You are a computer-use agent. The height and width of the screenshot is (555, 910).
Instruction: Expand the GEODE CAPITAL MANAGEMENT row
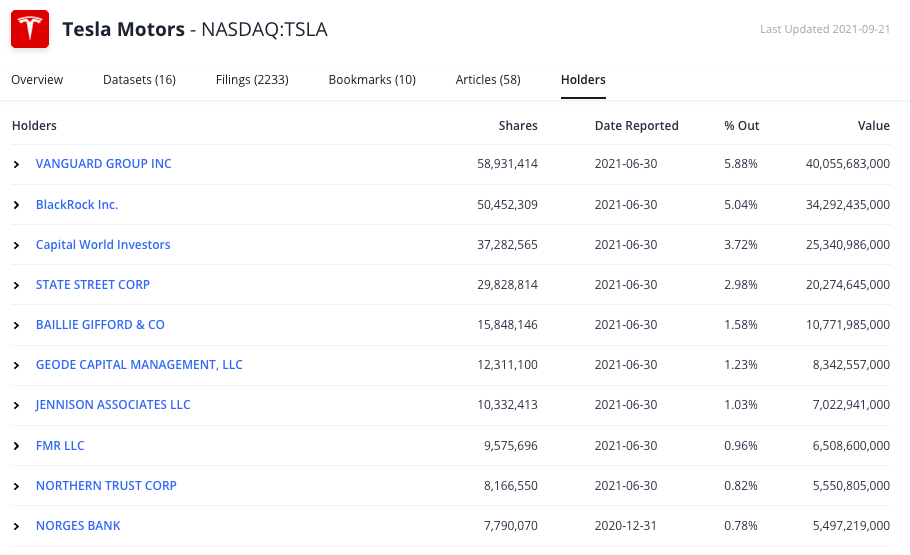[x=16, y=365]
